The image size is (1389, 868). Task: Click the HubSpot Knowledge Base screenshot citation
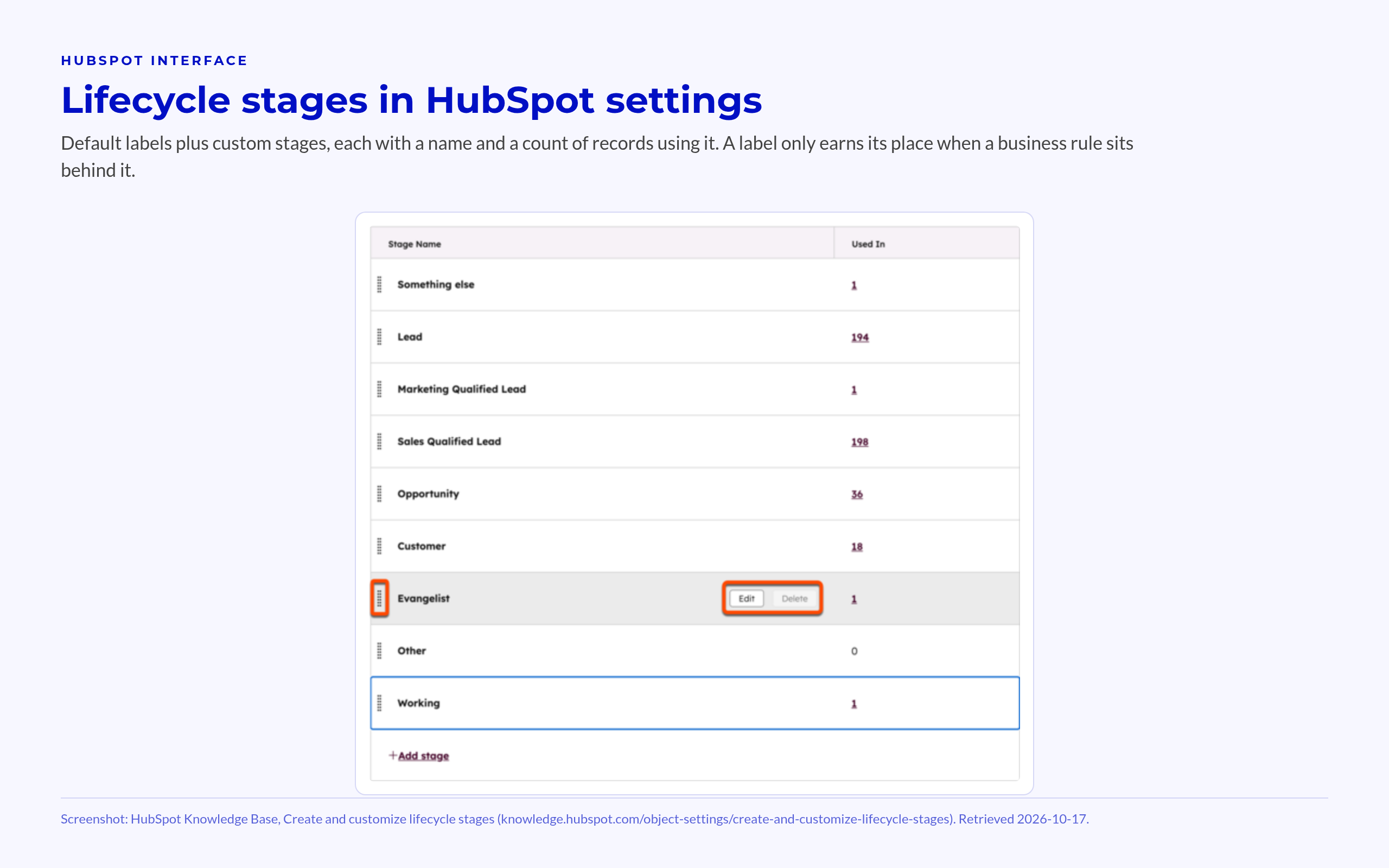[575, 819]
